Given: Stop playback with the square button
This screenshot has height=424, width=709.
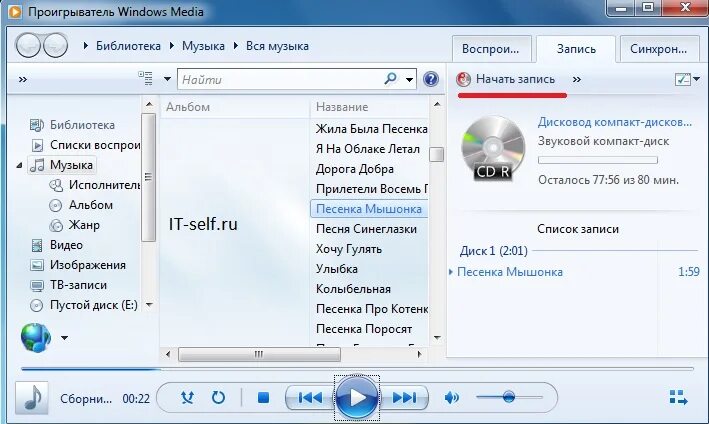Looking at the screenshot, I should click(x=263, y=398).
